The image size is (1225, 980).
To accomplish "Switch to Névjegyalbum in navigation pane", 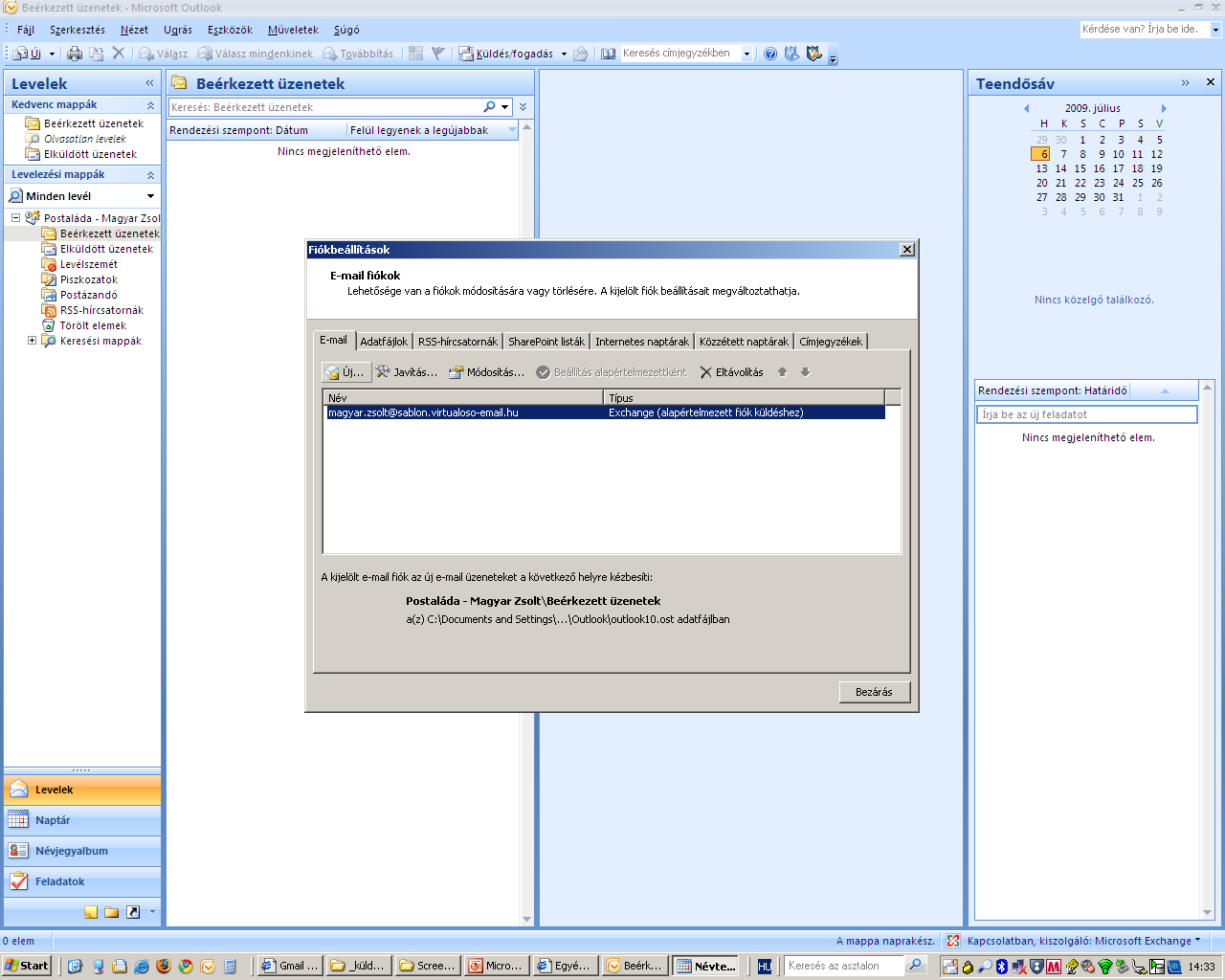I will click(82, 851).
